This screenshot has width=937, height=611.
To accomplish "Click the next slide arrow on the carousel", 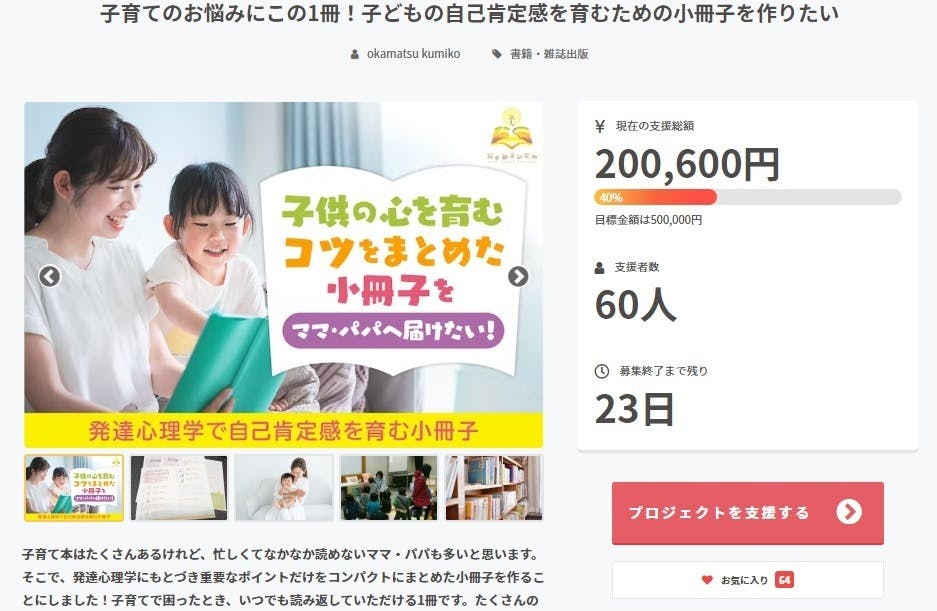I will pyautogui.click(x=518, y=276).
